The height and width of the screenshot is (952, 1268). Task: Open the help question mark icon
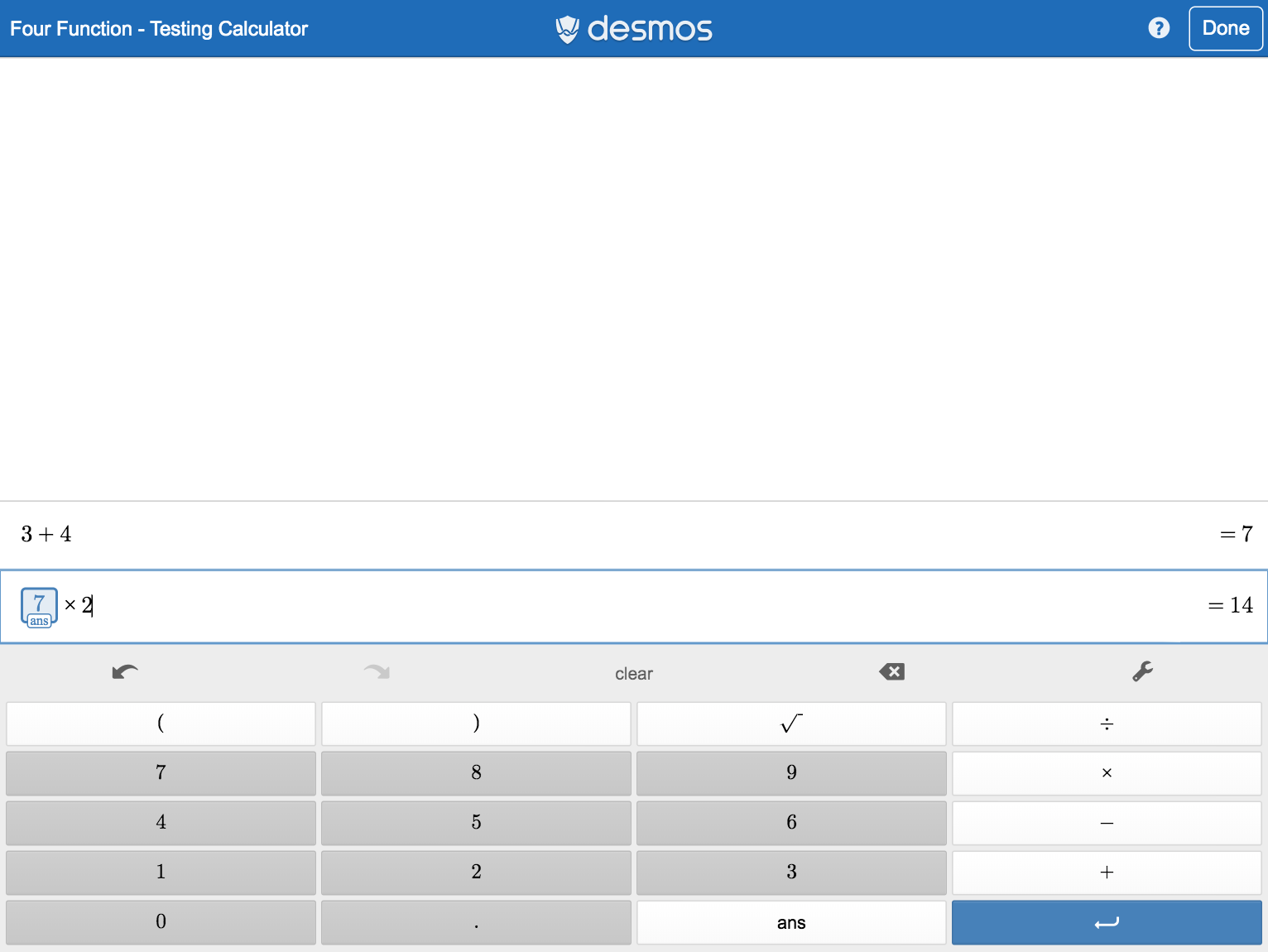pos(1159,28)
